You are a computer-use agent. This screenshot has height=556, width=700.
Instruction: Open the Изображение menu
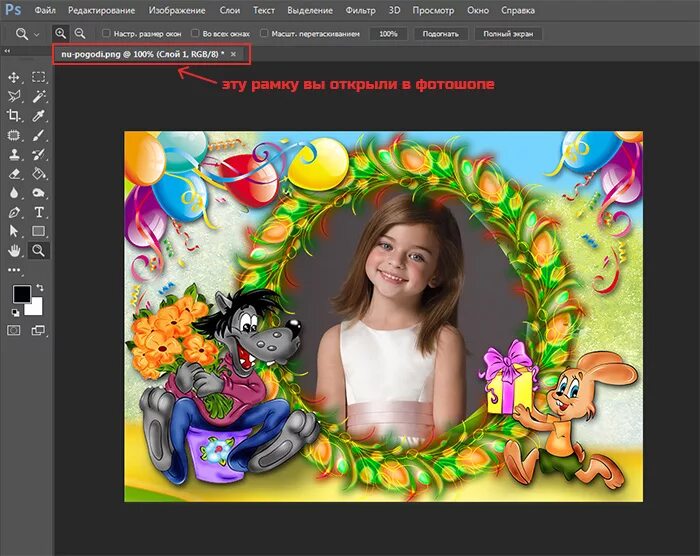[x=177, y=10]
